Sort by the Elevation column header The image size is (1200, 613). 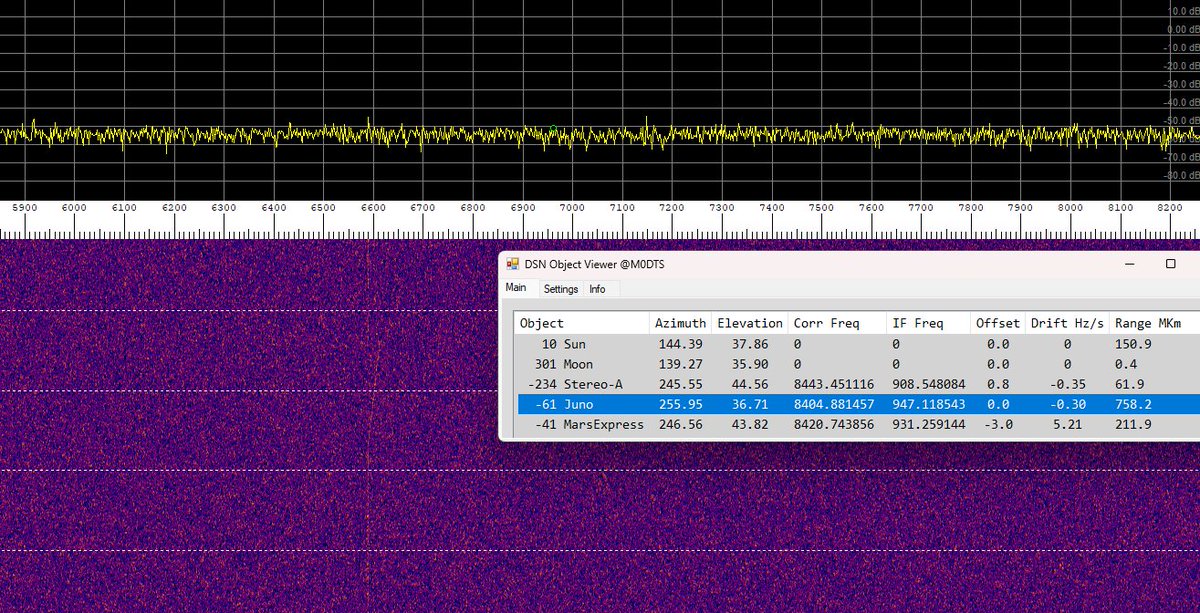point(749,323)
